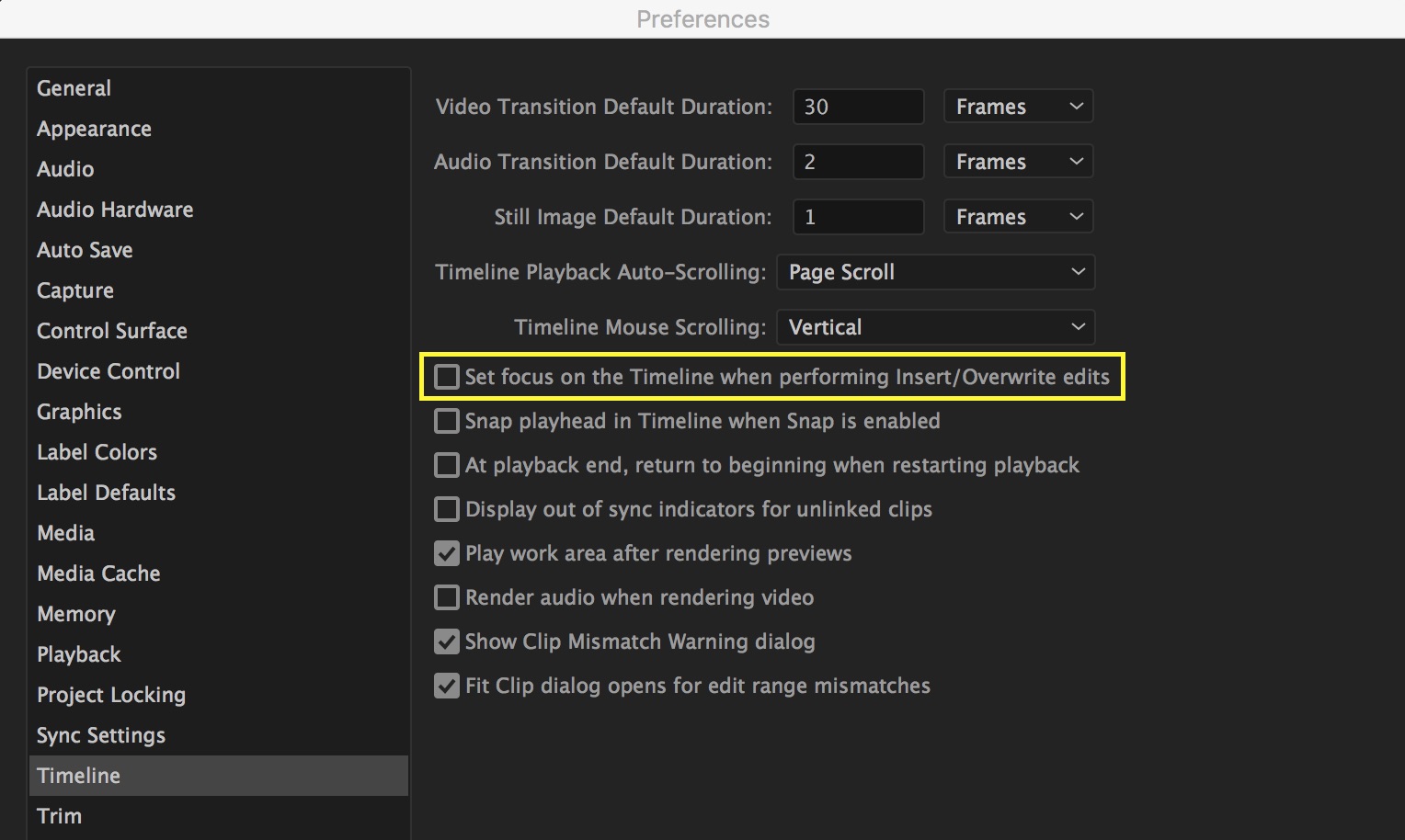Select Device Control category
The height and width of the screenshot is (840, 1405).
219,371
